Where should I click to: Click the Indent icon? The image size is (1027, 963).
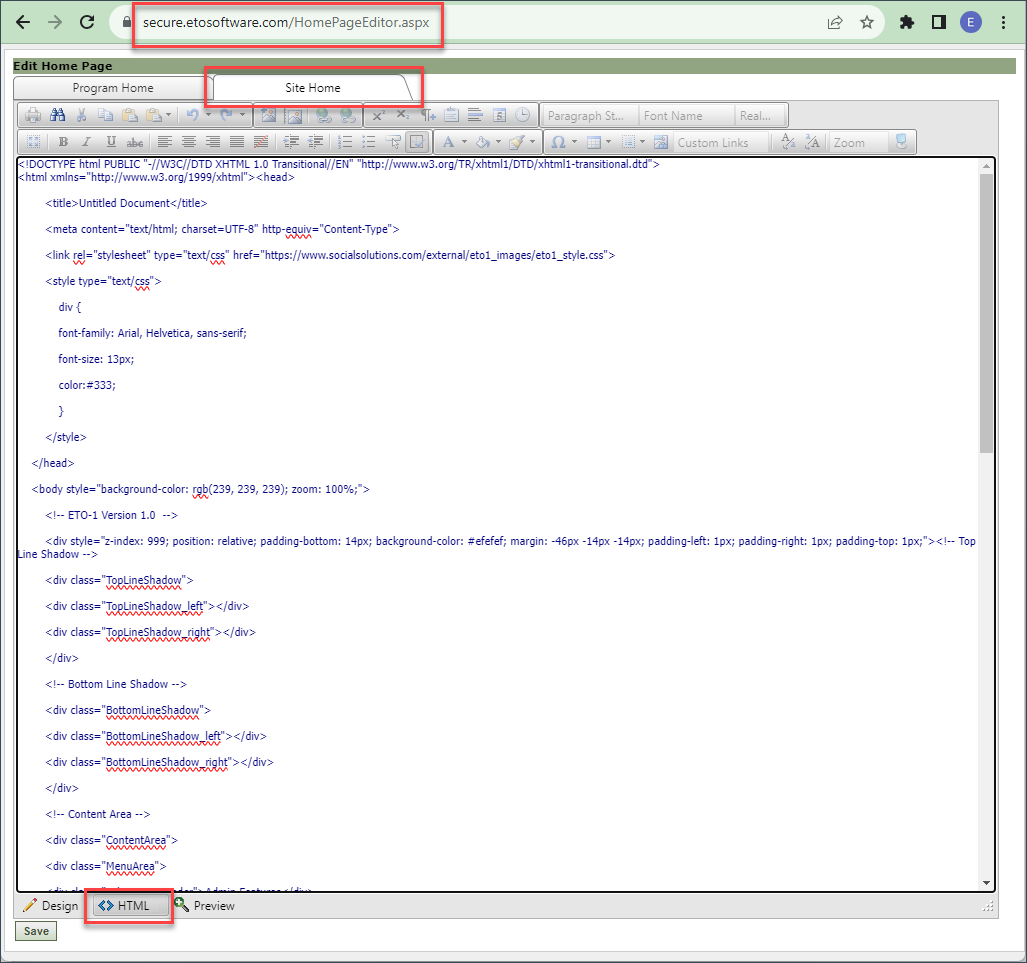click(291, 142)
